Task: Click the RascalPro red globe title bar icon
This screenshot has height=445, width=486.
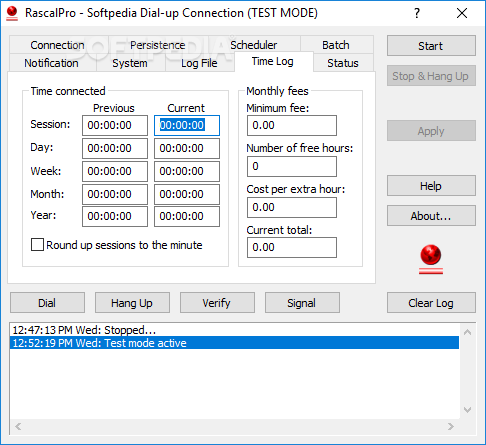Action: [x=12, y=13]
